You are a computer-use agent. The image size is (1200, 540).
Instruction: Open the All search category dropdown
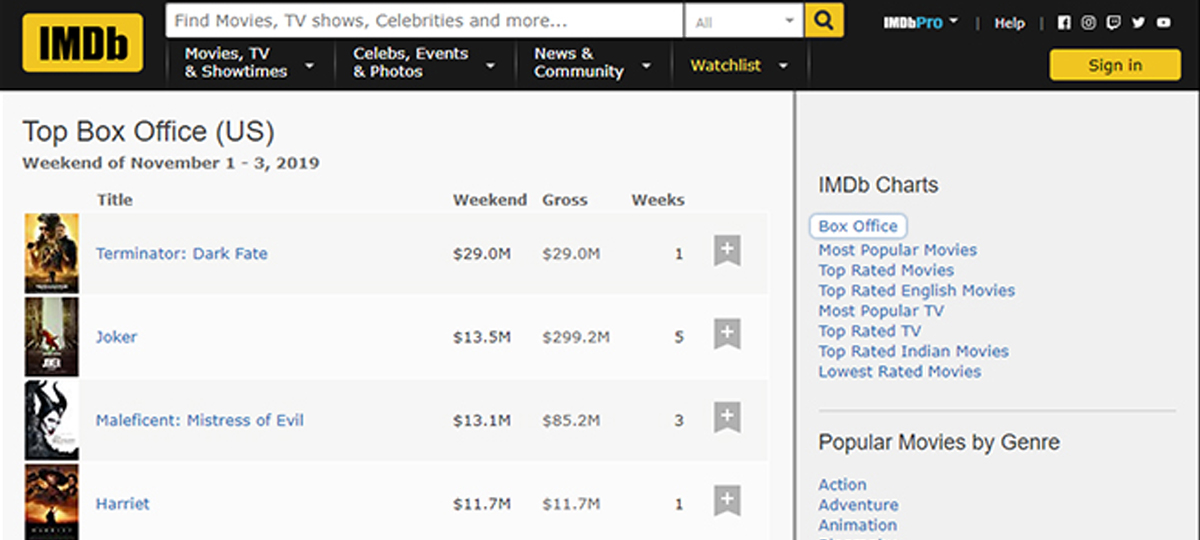[x=744, y=20]
